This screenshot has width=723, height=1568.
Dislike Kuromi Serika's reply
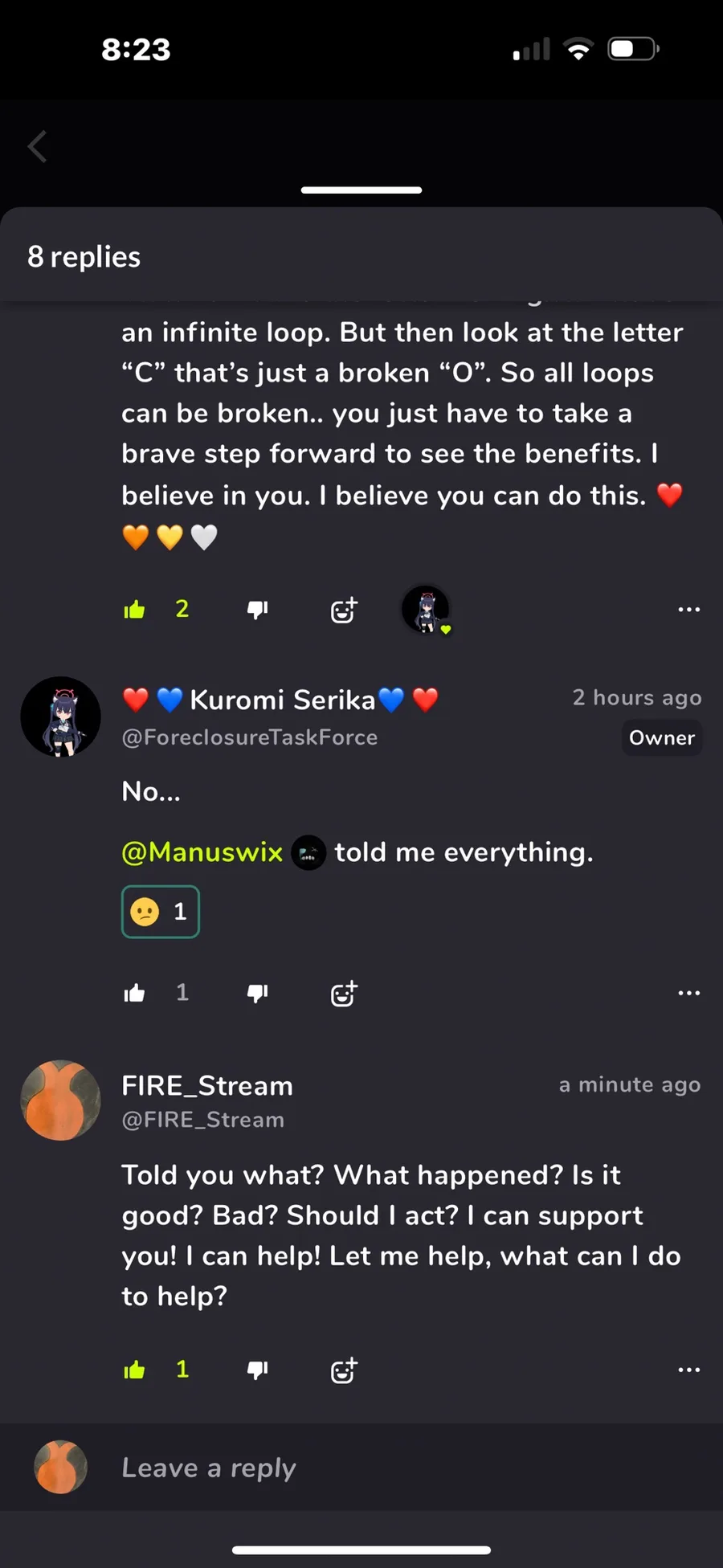click(257, 993)
